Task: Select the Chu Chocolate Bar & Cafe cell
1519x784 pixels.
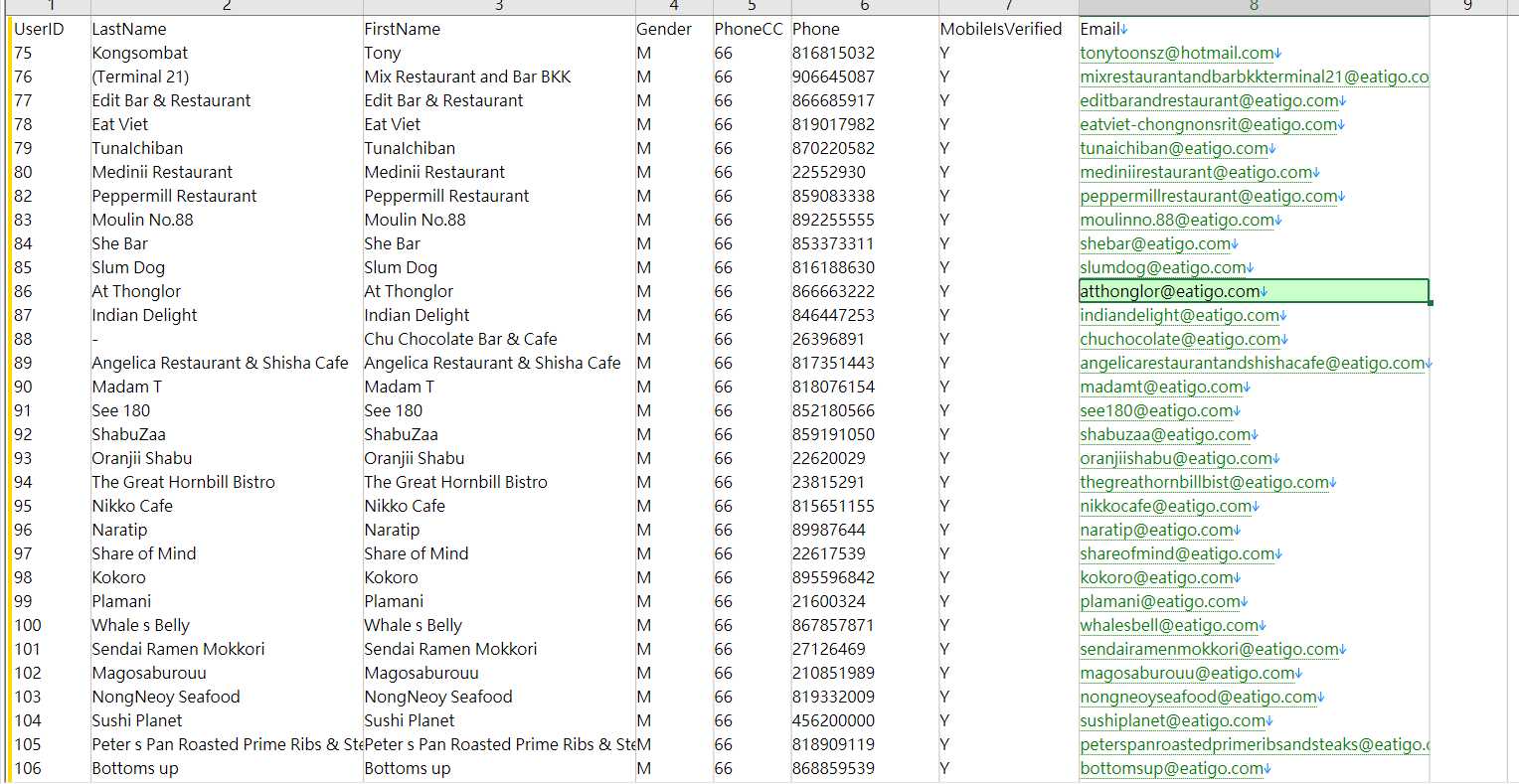Action: point(499,339)
